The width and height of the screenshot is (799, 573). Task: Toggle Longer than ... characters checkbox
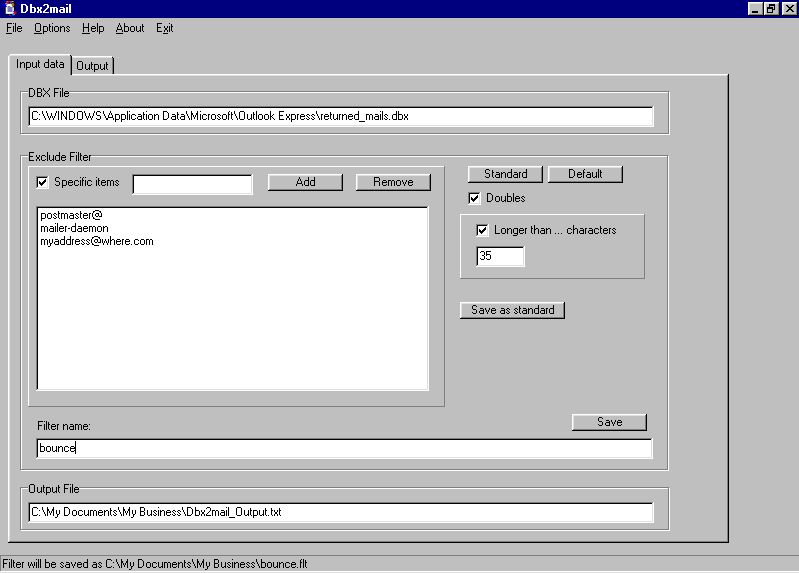click(482, 230)
